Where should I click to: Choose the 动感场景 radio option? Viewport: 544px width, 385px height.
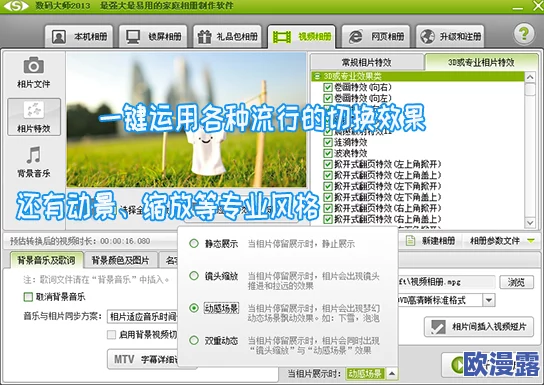(x=194, y=308)
